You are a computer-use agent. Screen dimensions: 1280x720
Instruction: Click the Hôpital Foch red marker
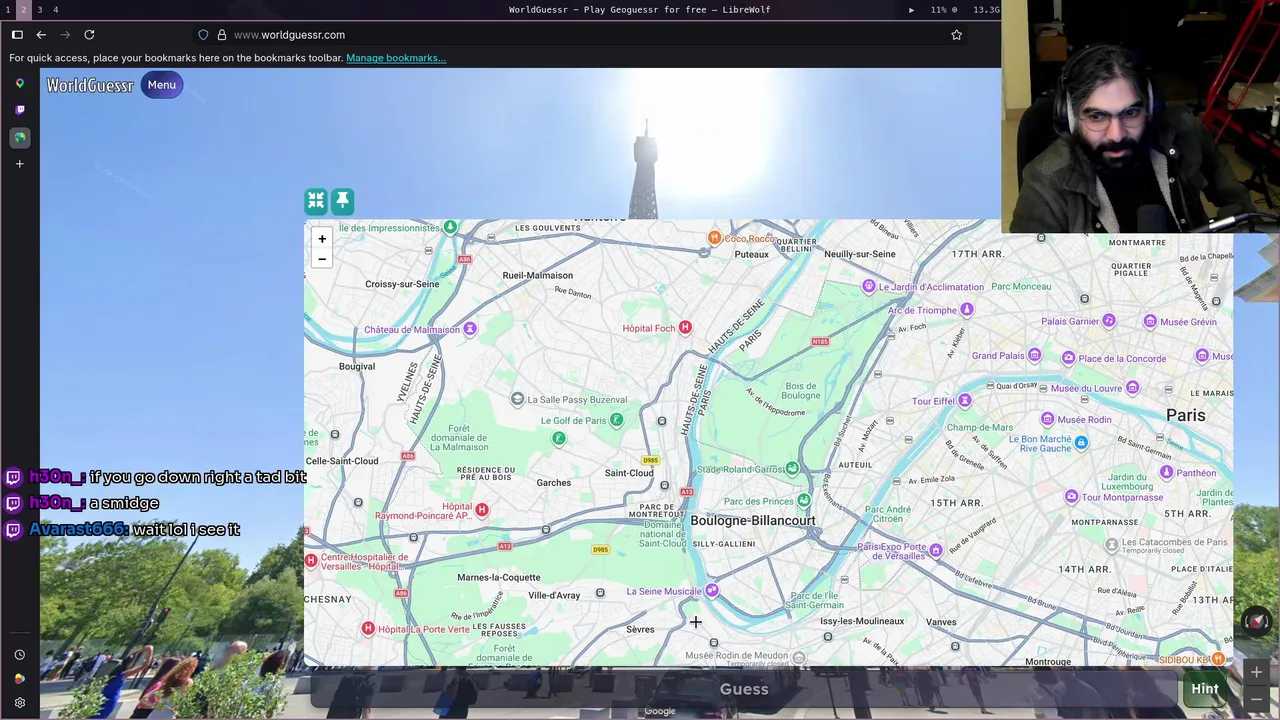[685, 328]
